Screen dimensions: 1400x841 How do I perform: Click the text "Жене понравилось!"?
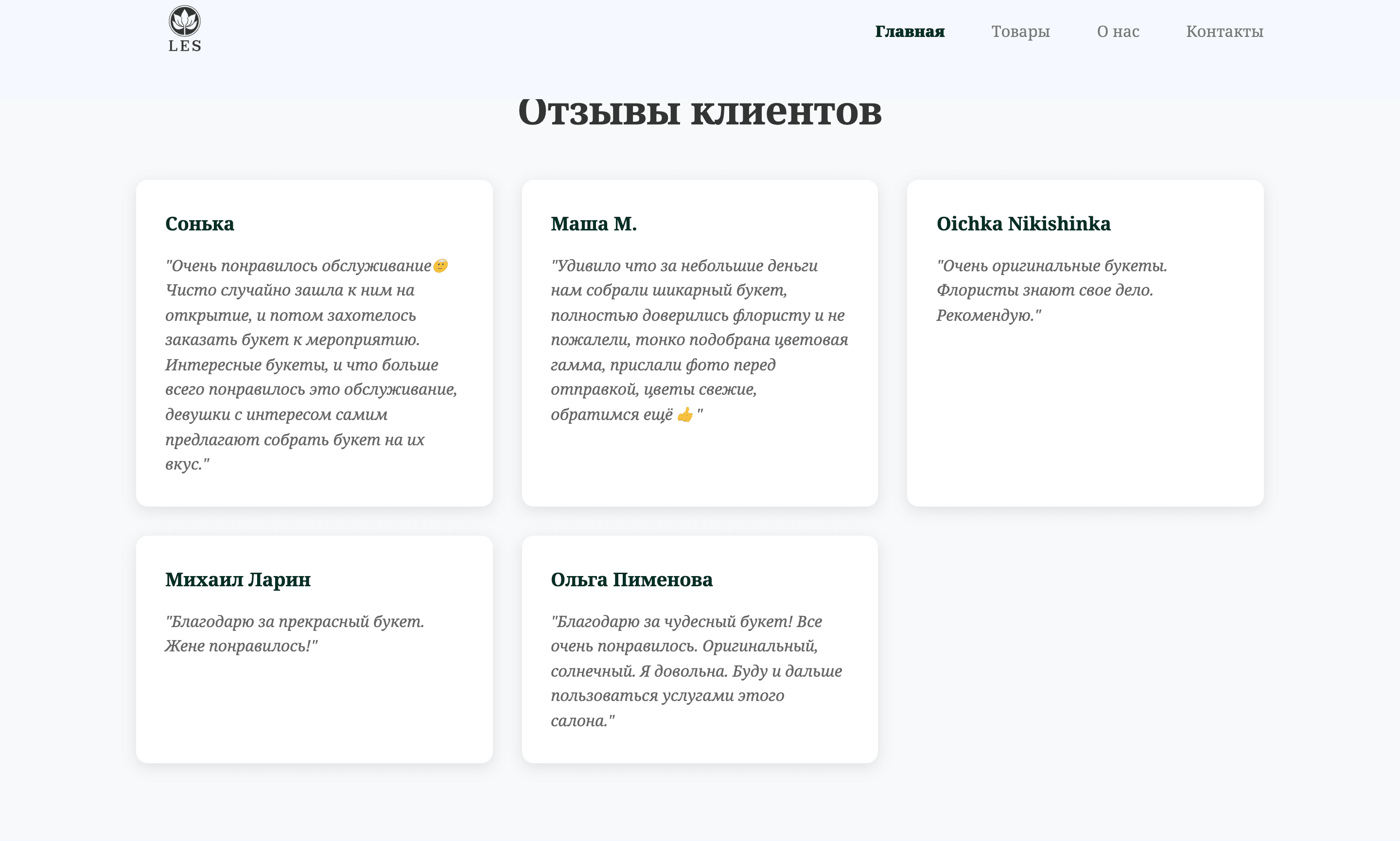point(242,646)
